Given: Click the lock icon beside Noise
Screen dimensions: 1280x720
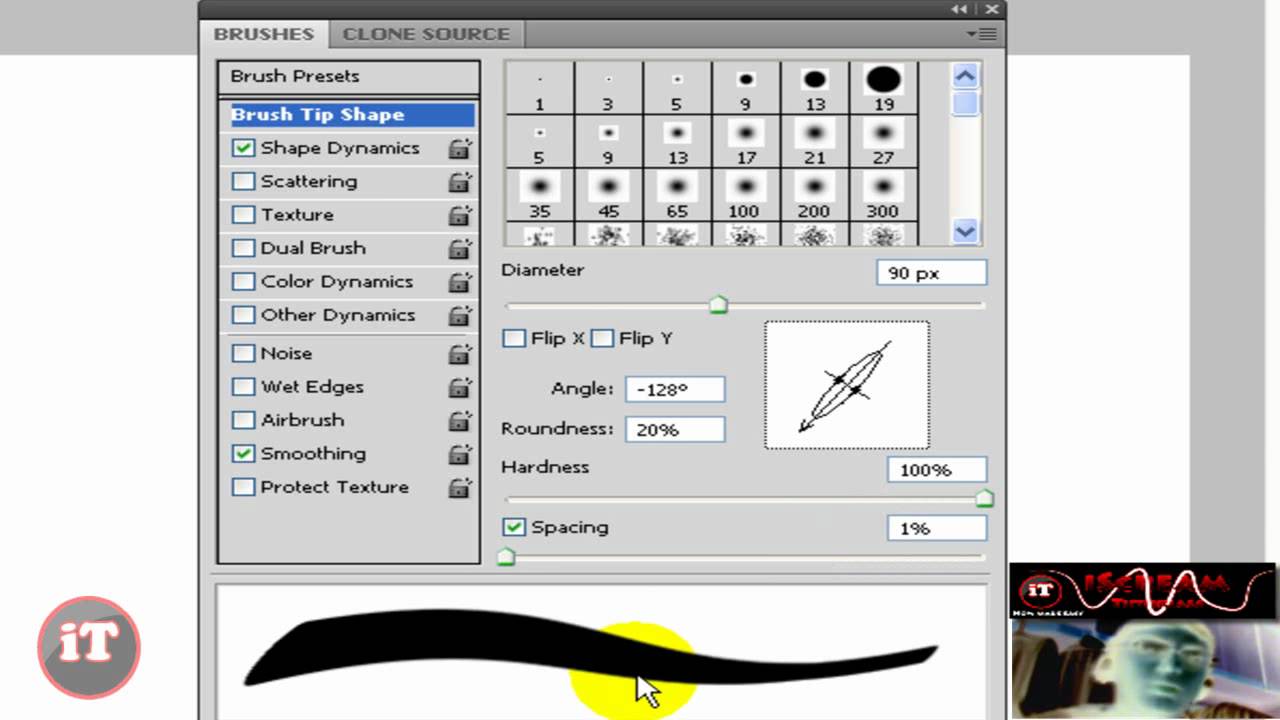Looking at the screenshot, I should [459, 354].
